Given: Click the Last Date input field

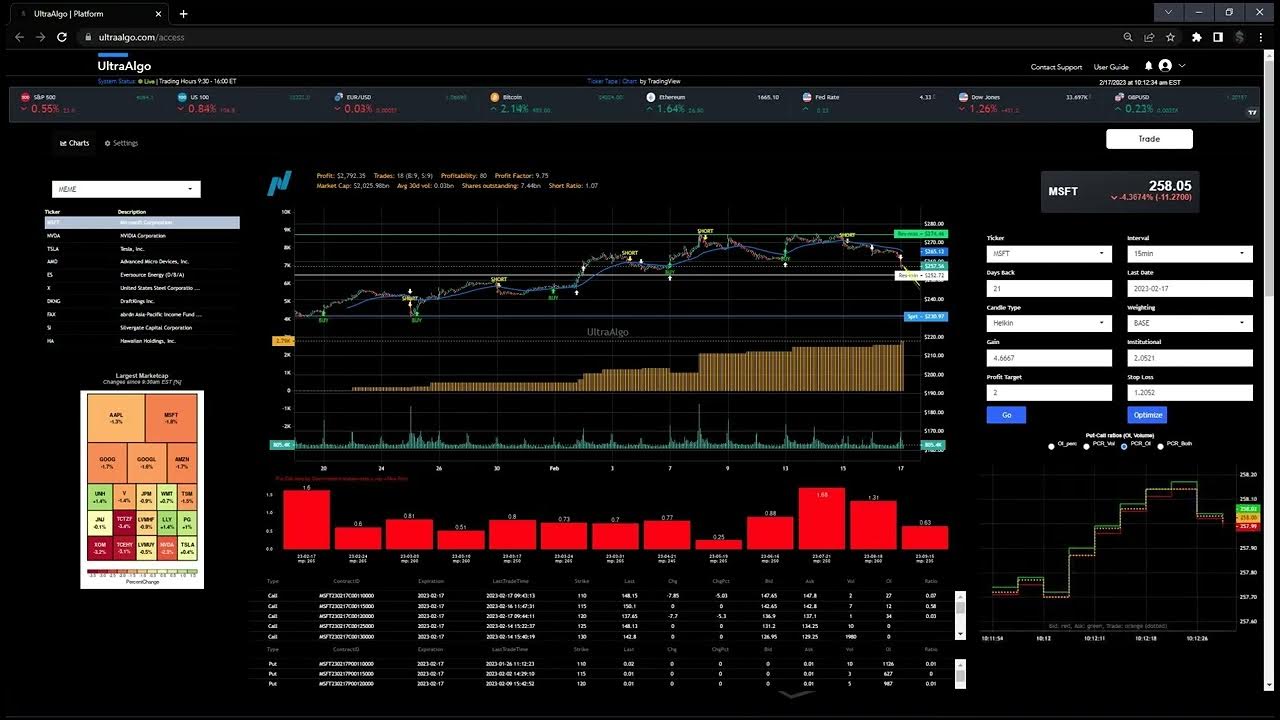Looking at the screenshot, I should coord(1190,288).
